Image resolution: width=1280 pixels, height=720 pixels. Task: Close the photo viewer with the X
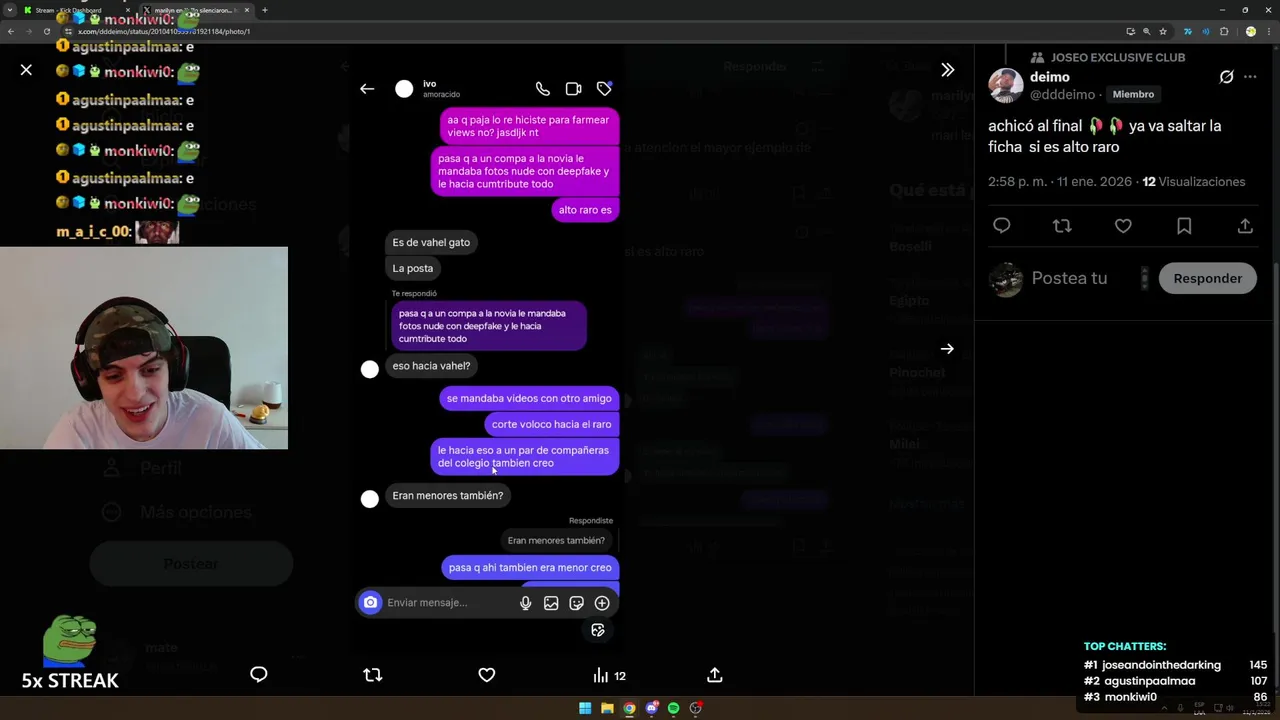[x=26, y=70]
